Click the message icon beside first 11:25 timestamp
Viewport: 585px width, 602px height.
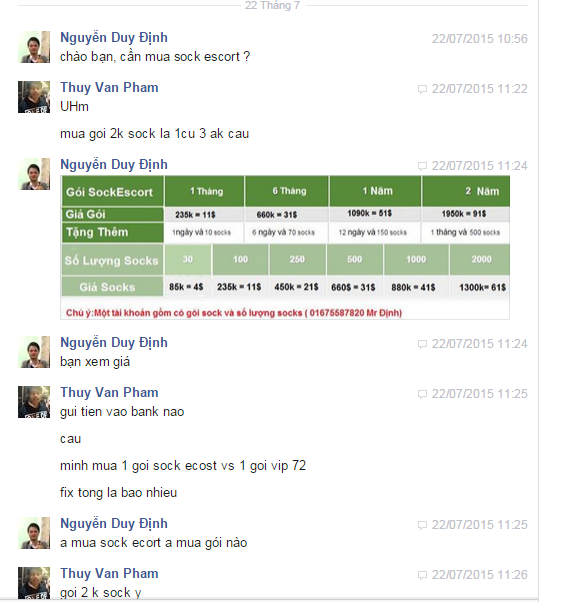(422, 394)
